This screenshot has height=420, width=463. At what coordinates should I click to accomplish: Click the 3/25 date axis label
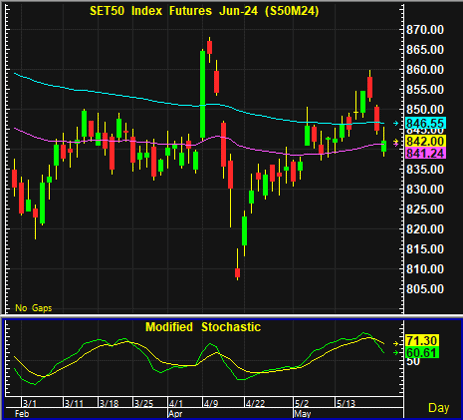coord(144,403)
